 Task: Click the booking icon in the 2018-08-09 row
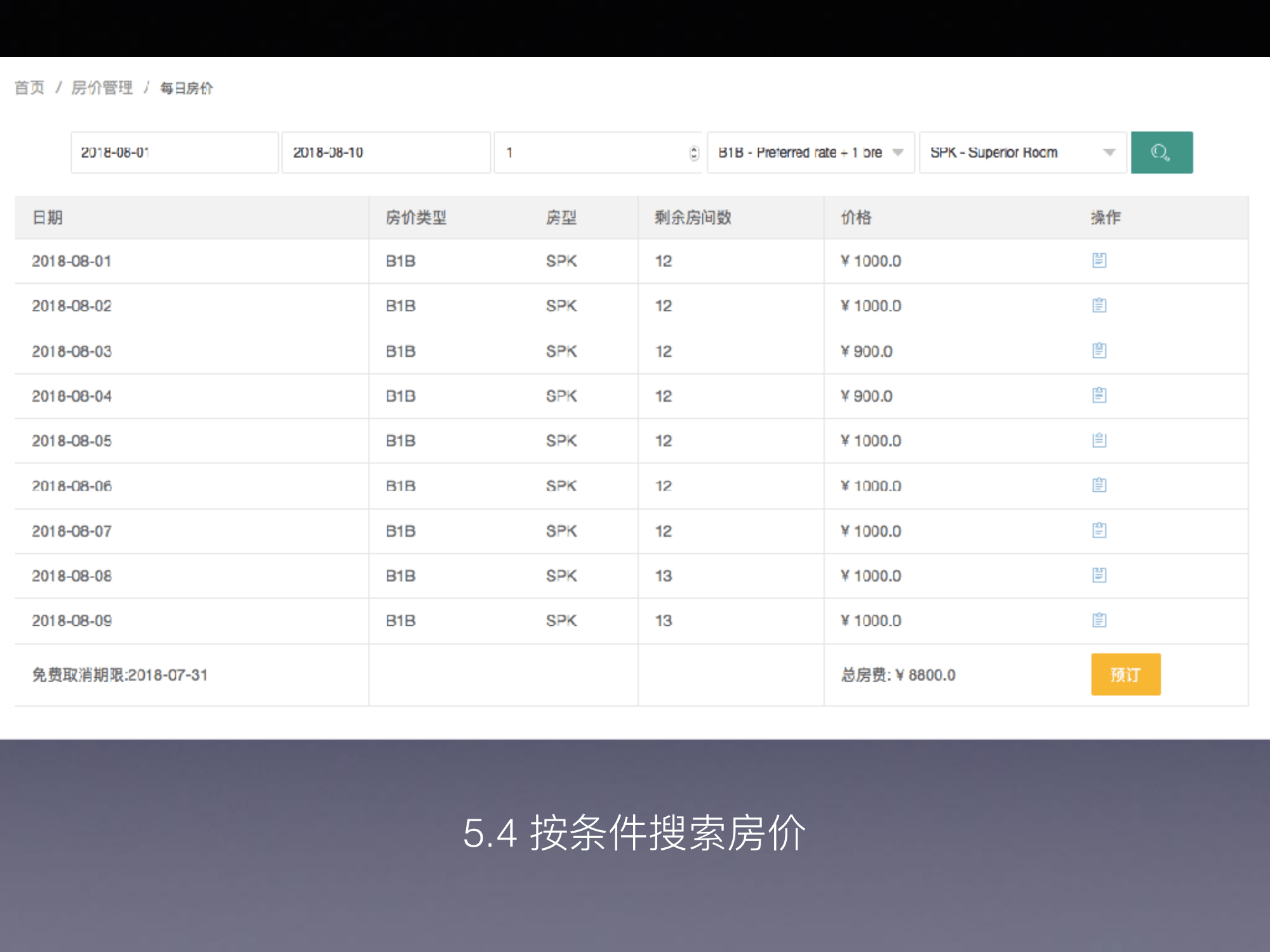1099,621
